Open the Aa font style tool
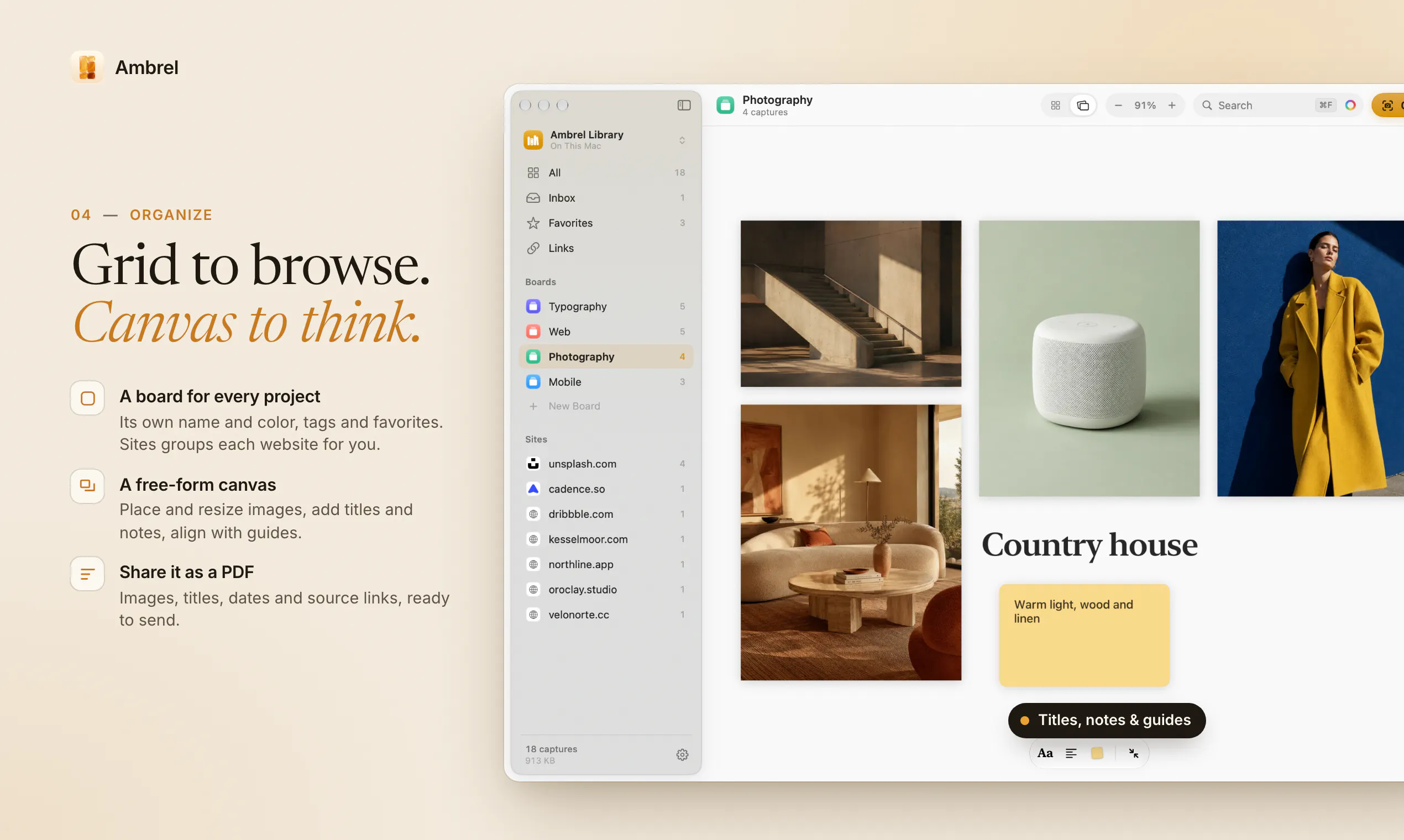The width and height of the screenshot is (1404, 840). click(1045, 753)
